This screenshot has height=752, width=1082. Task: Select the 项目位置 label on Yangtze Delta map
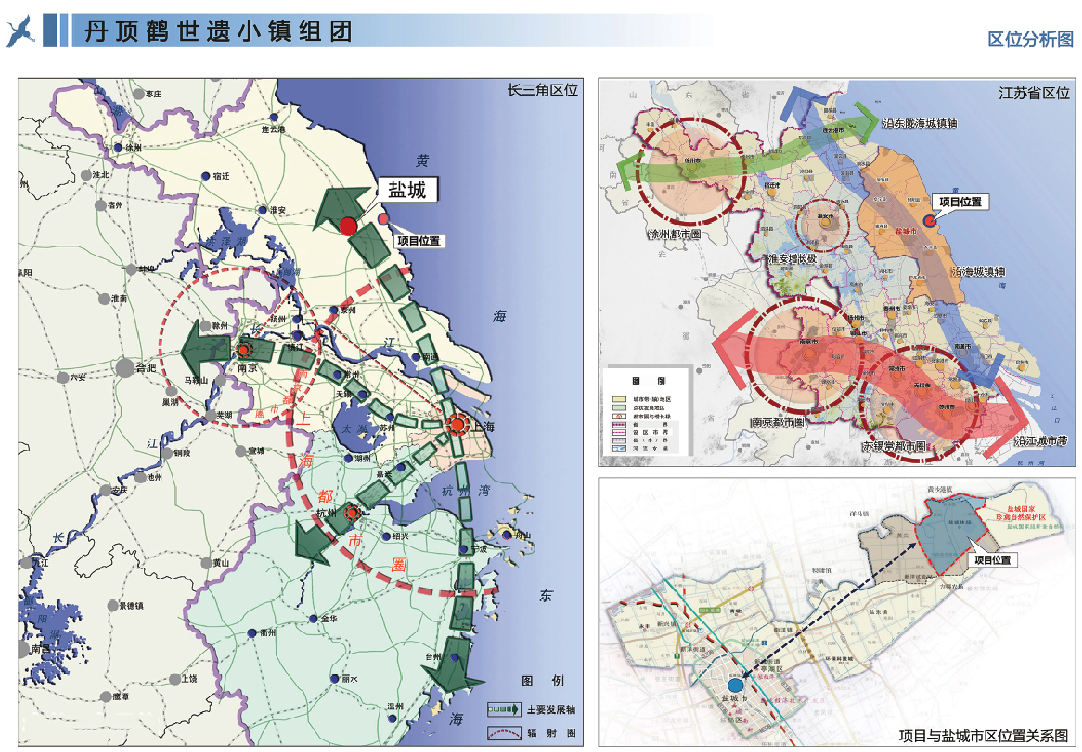418,241
